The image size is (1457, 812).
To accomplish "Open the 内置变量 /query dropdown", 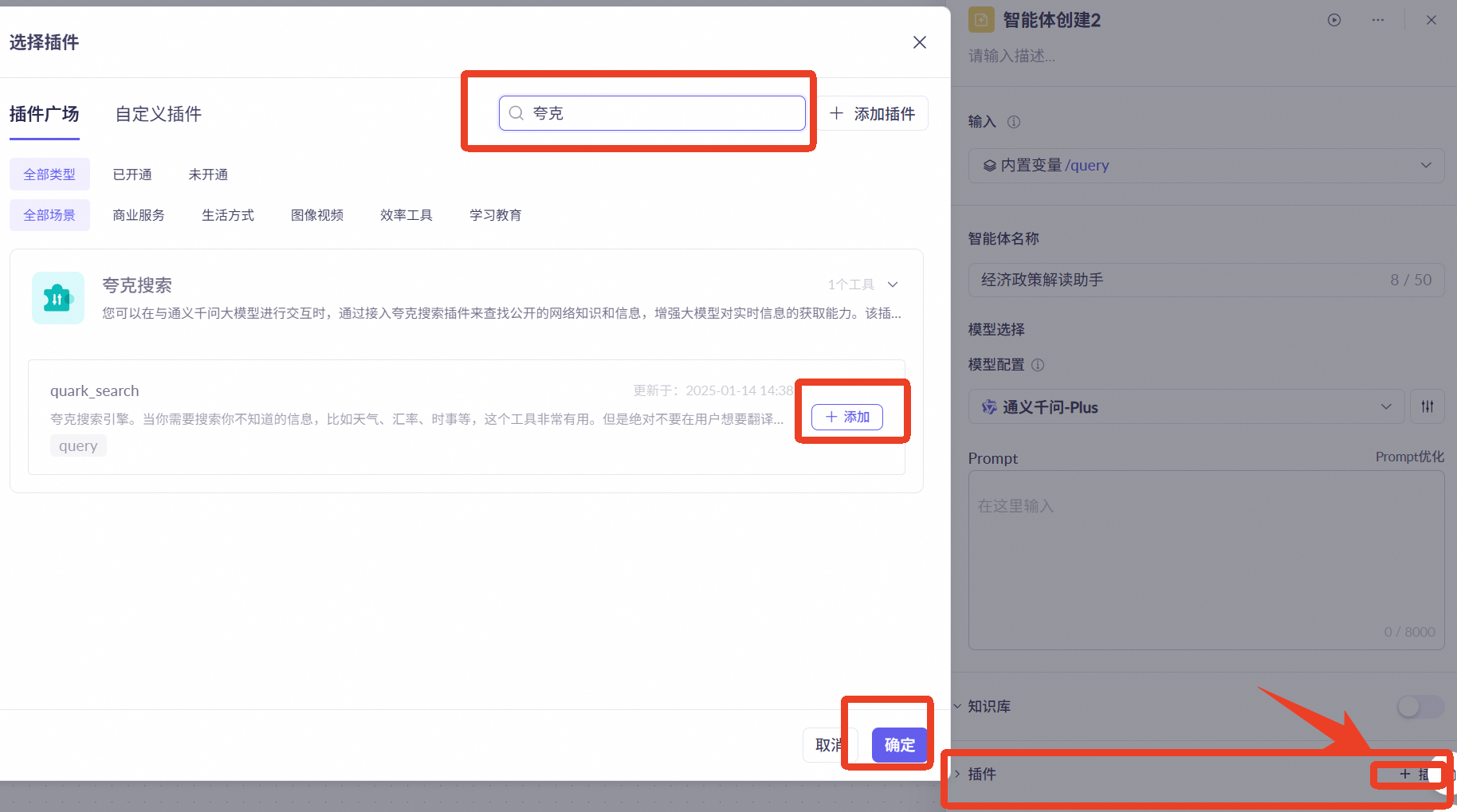I will coord(1206,165).
